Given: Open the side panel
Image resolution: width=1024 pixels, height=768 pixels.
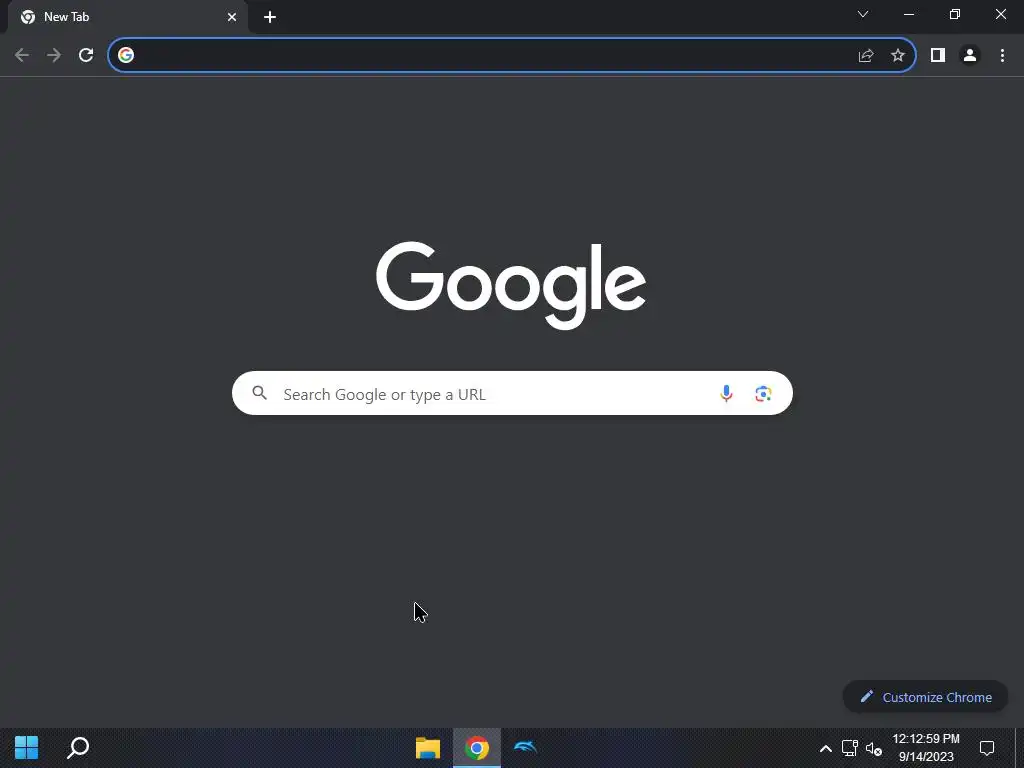Looking at the screenshot, I should pyautogui.click(x=938, y=56).
